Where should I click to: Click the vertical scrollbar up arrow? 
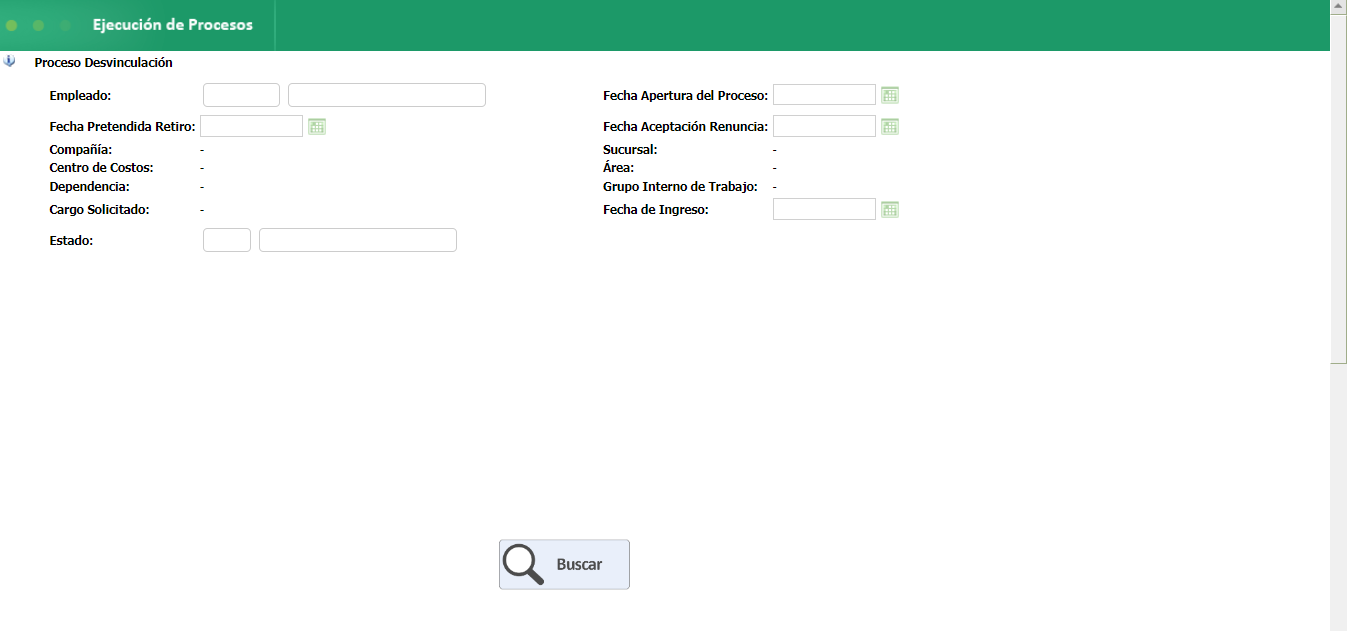click(x=1338, y=6)
